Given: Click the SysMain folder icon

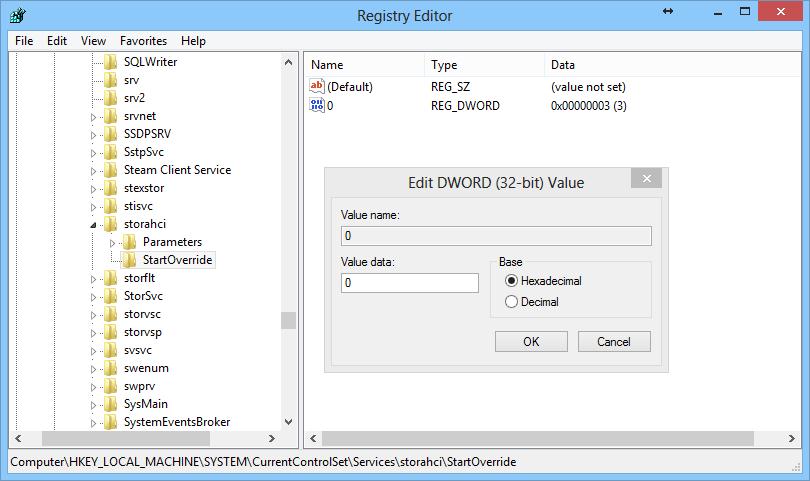Looking at the screenshot, I should [111, 404].
